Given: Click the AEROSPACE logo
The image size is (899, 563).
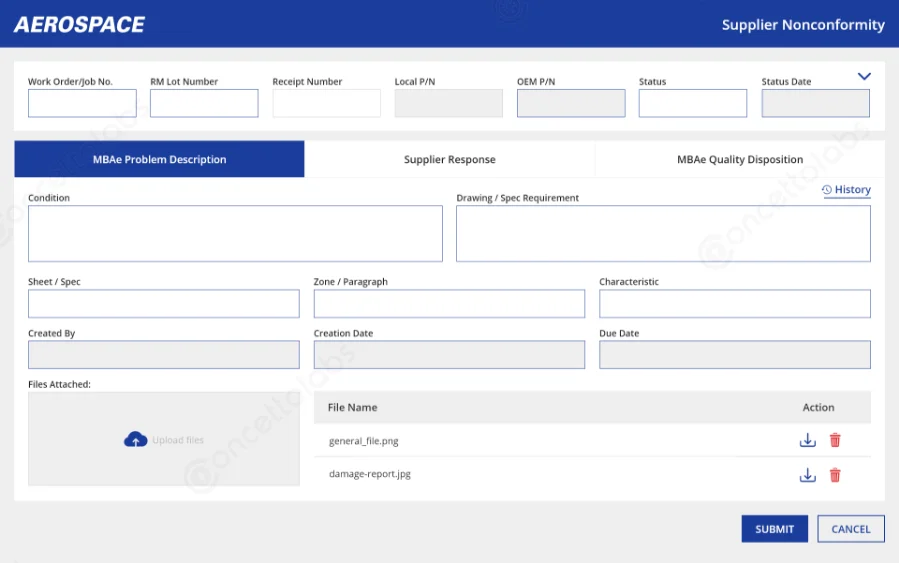Looking at the screenshot, I should [x=79, y=24].
